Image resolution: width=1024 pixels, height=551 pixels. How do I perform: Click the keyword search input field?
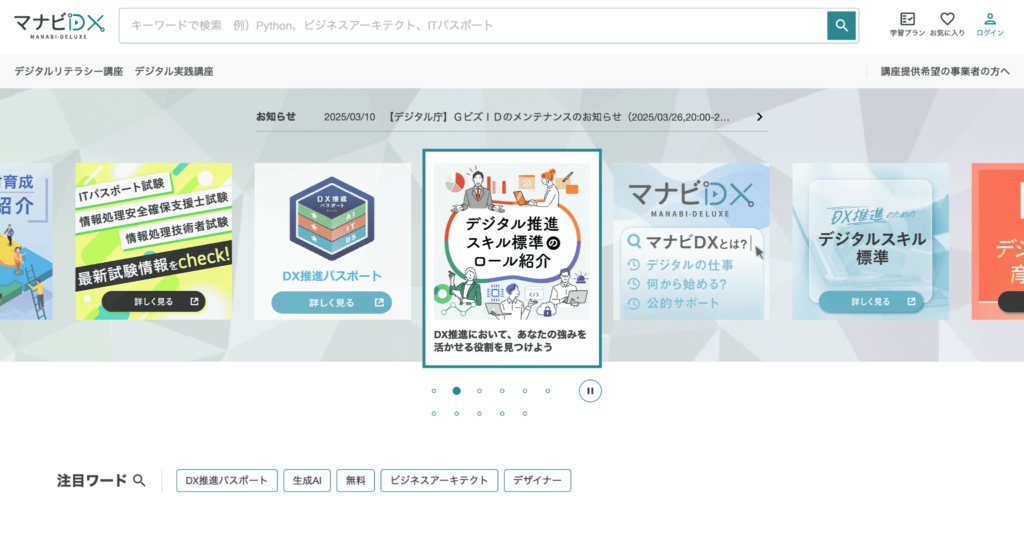tap(473, 25)
